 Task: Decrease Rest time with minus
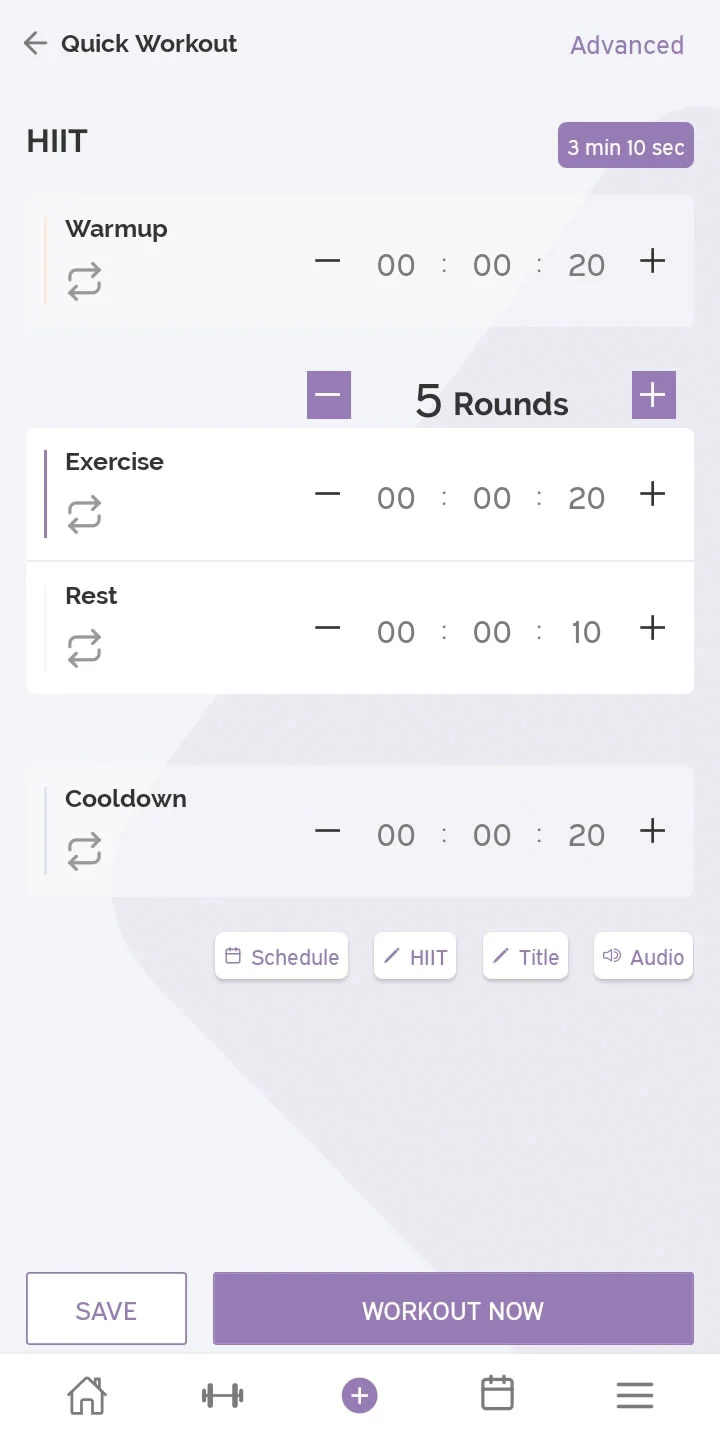coord(327,629)
